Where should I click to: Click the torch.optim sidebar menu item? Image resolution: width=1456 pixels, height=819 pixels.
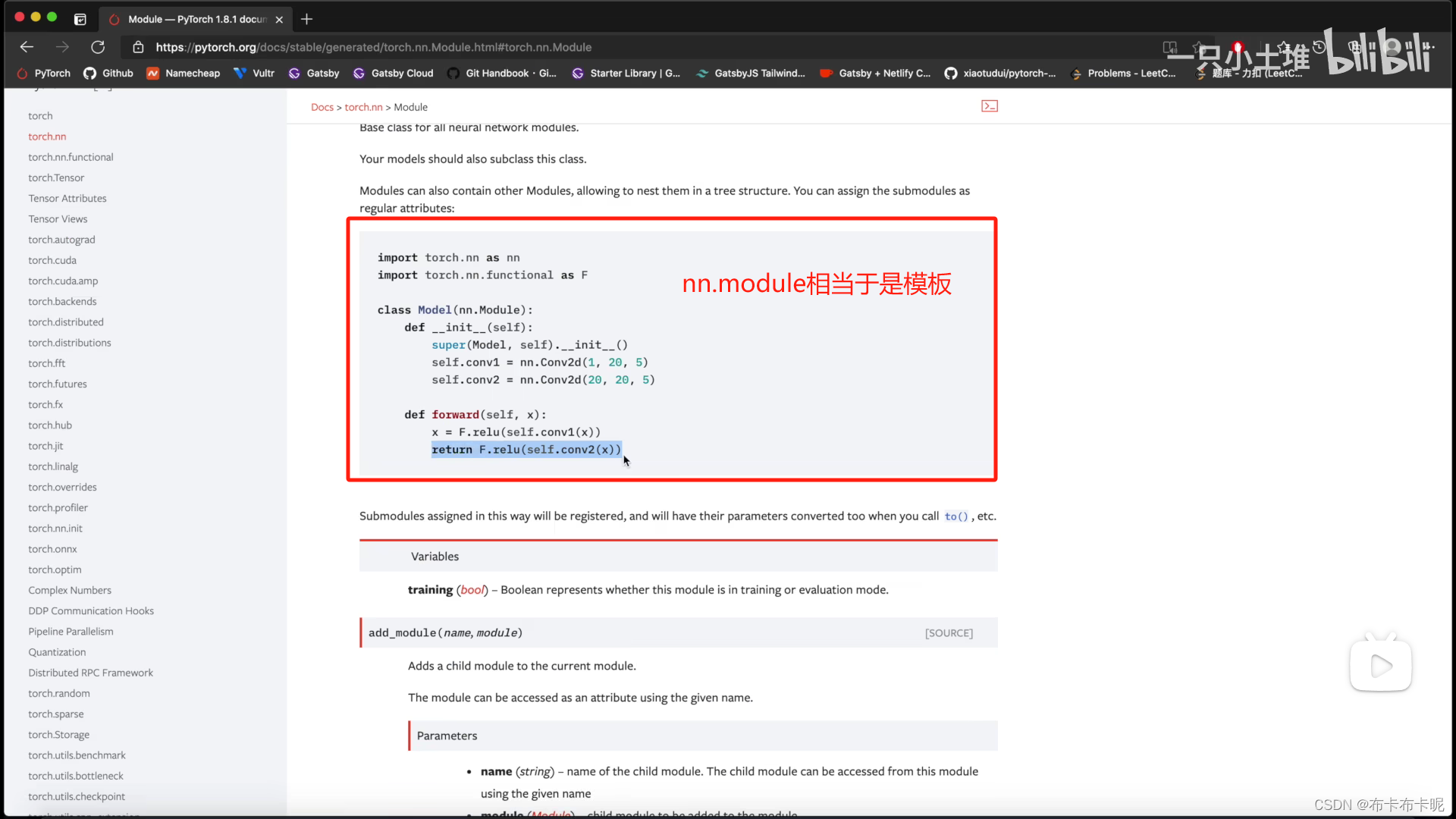click(x=55, y=569)
